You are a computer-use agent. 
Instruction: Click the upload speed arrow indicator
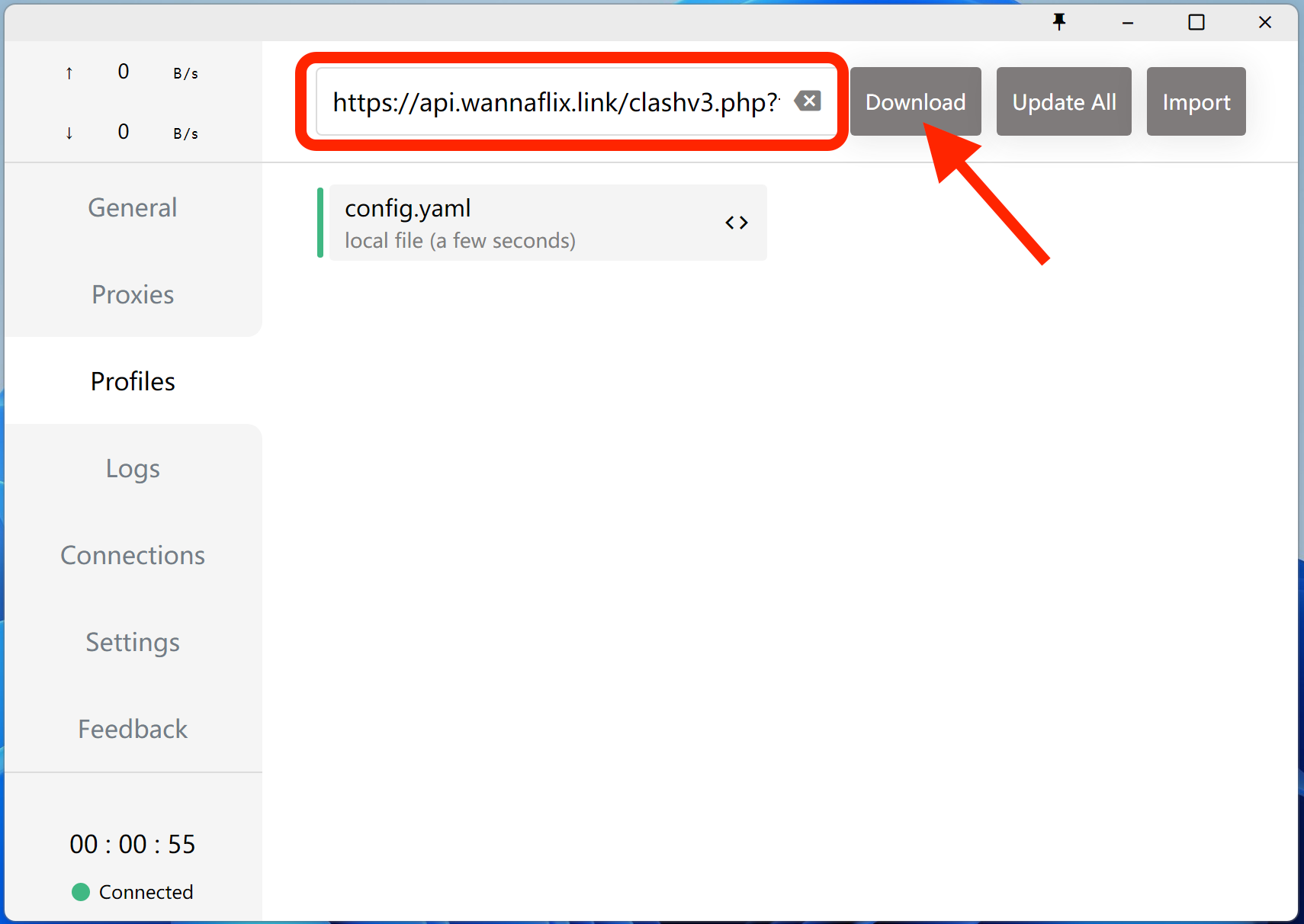point(69,73)
